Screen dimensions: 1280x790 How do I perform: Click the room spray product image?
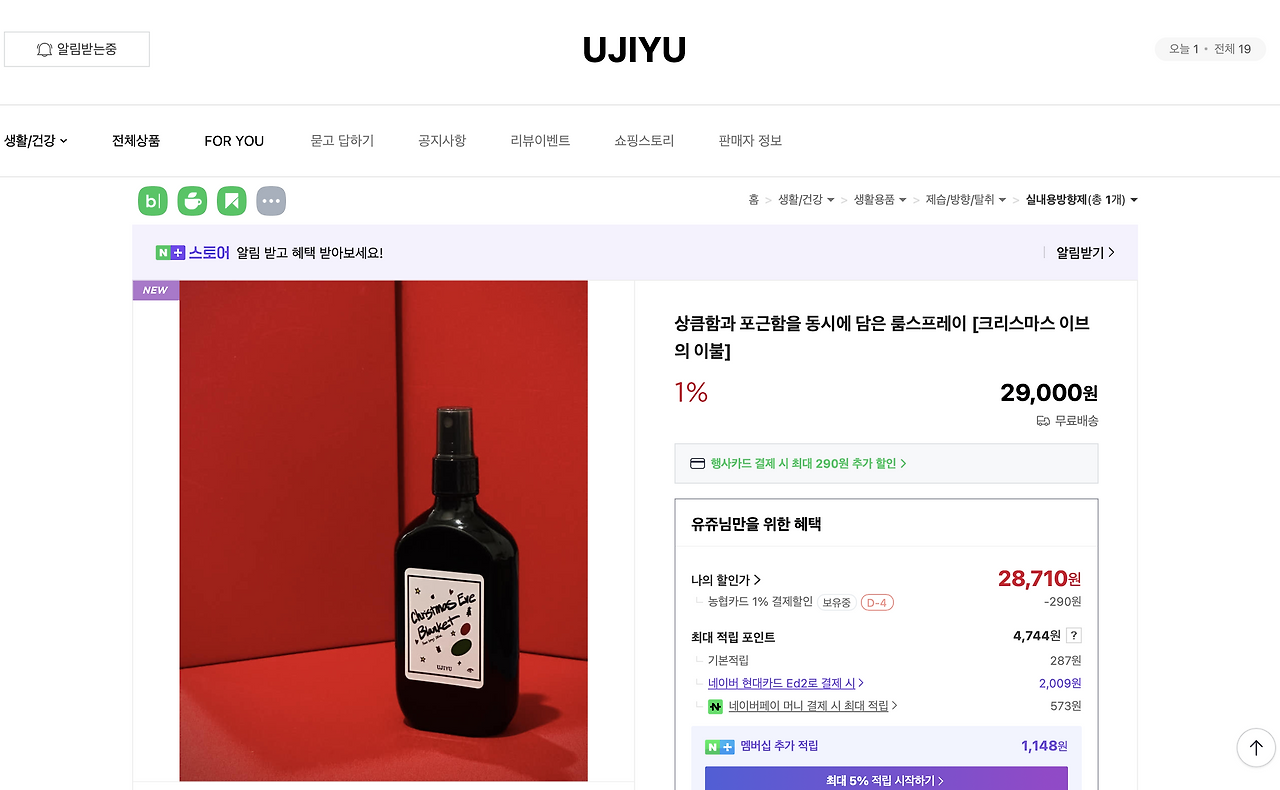coord(384,531)
